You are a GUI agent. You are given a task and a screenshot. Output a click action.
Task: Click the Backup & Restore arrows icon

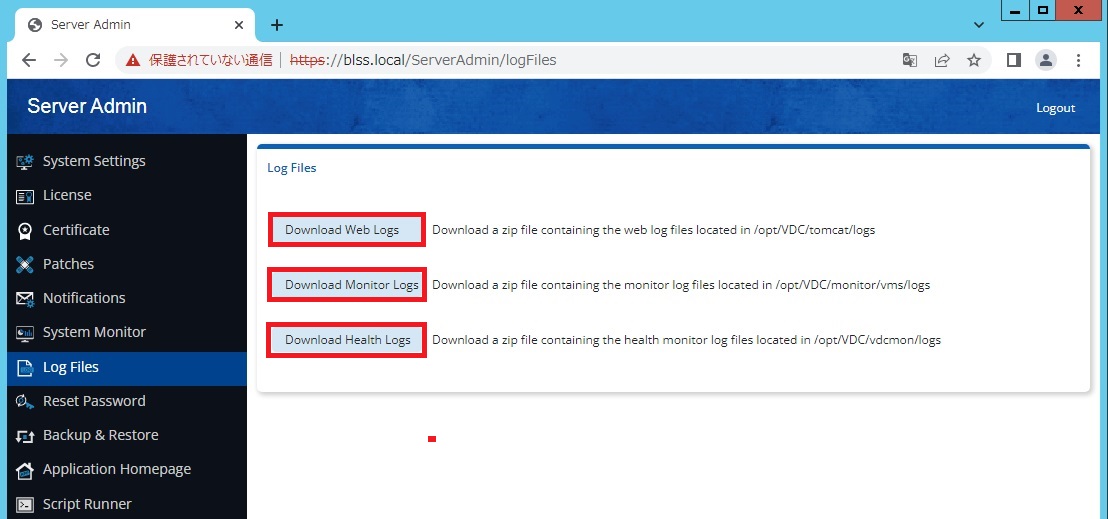pyautogui.click(x=25, y=436)
